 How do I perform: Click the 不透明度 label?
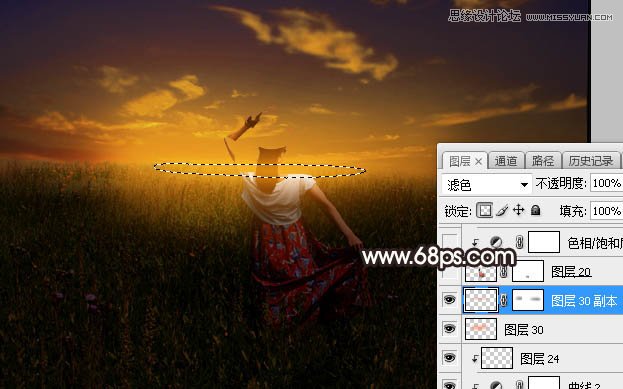click(x=561, y=183)
